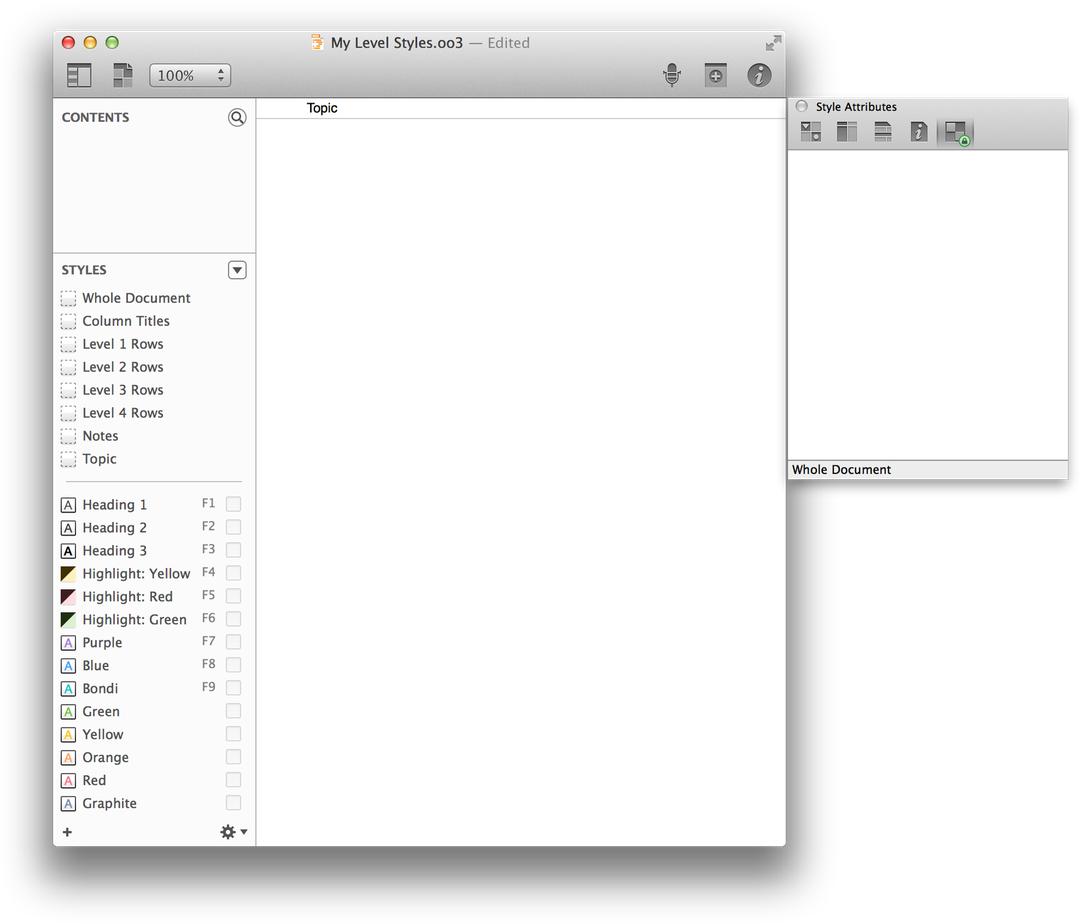Click the F9 shortcut label for Bondi
This screenshot has width=1080, height=924.
pyautogui.click(x=208, y=687)
